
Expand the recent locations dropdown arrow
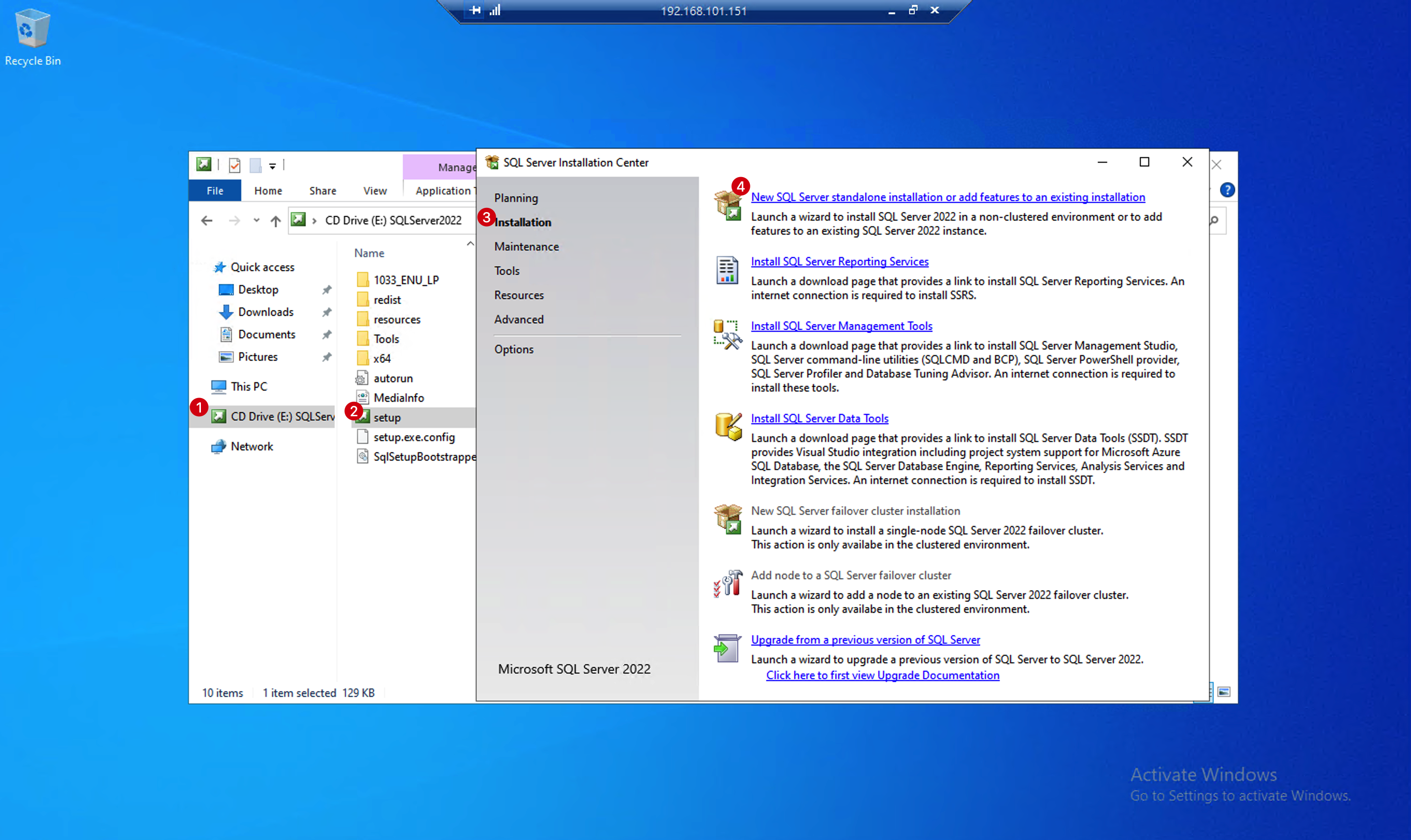tap(257, 220)
